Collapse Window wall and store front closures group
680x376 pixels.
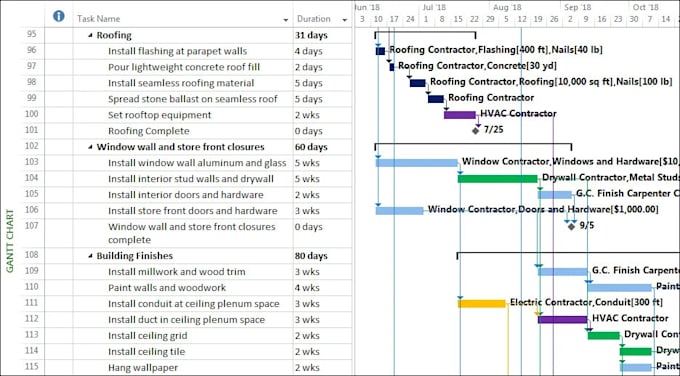[90, 147]
